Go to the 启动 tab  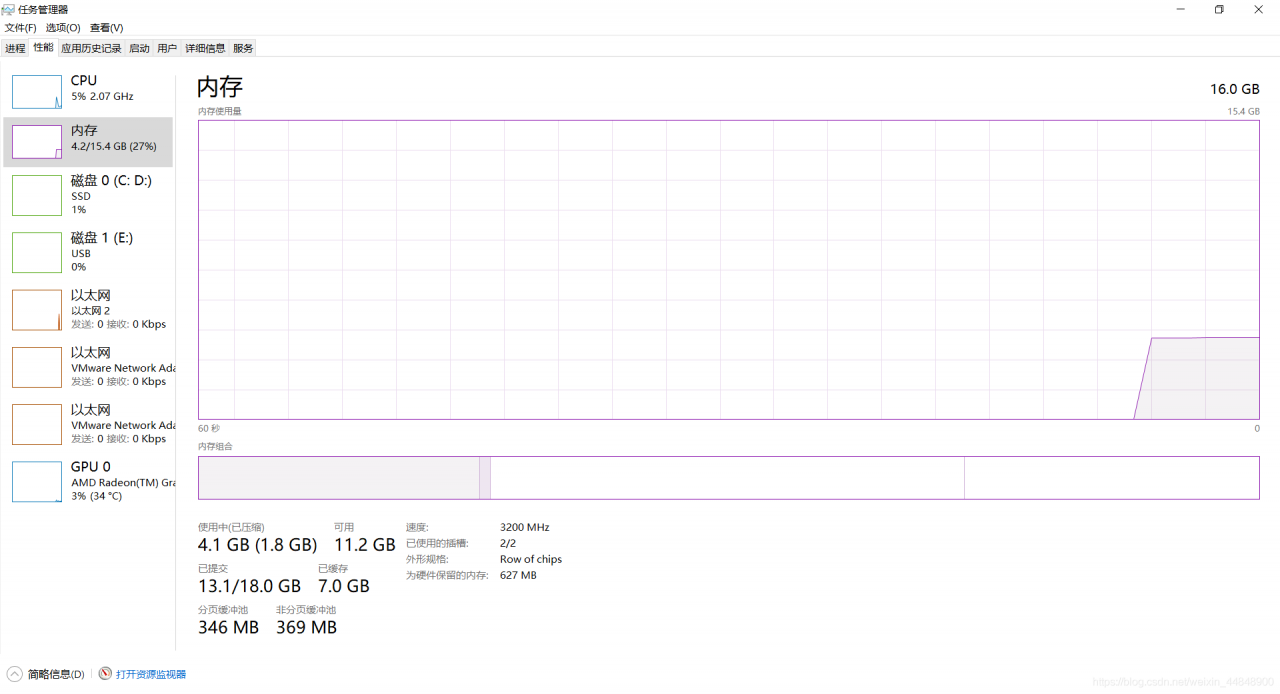pos(139,48)
